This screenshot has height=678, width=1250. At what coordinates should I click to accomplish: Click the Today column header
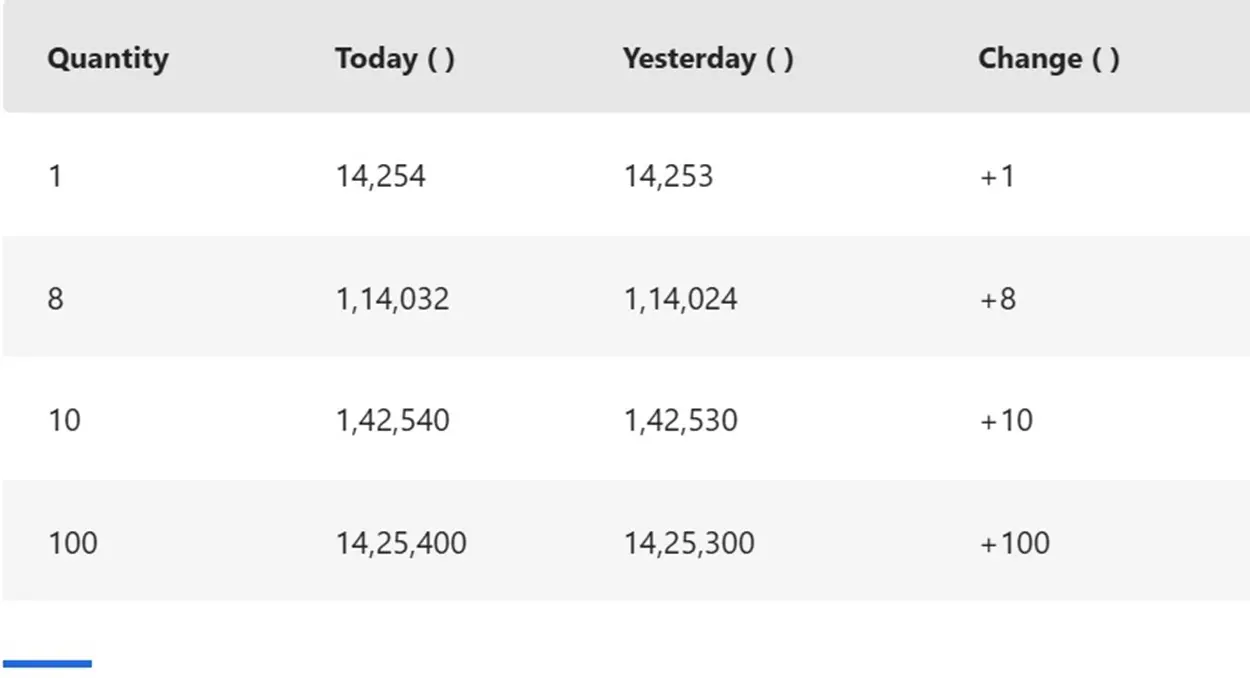(395, 58)
